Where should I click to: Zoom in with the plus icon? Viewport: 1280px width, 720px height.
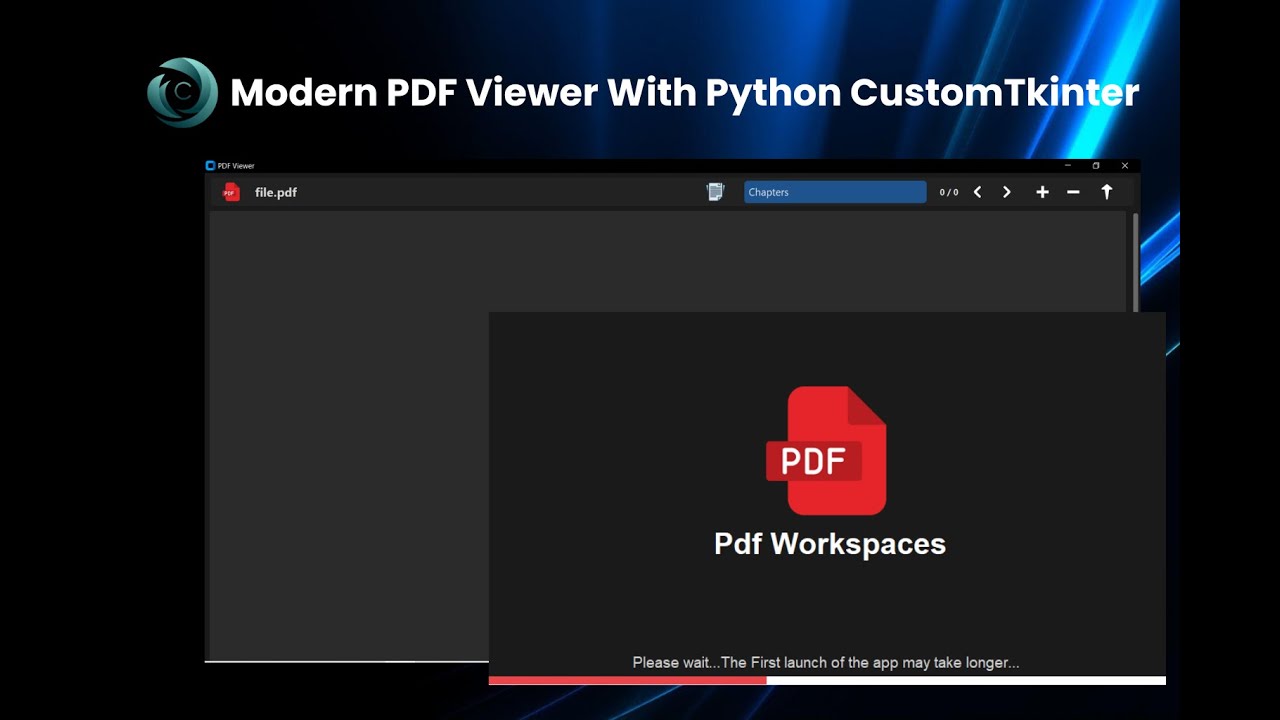pos(1042,192)
